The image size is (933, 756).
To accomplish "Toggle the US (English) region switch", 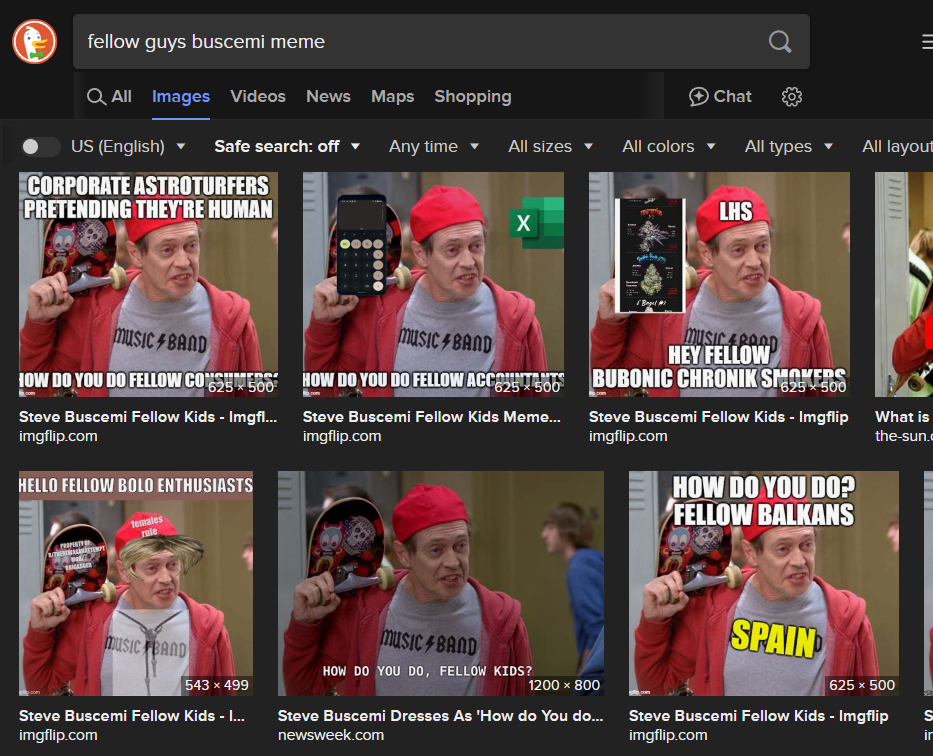I will pyautogui.click(x=41, y=147).
